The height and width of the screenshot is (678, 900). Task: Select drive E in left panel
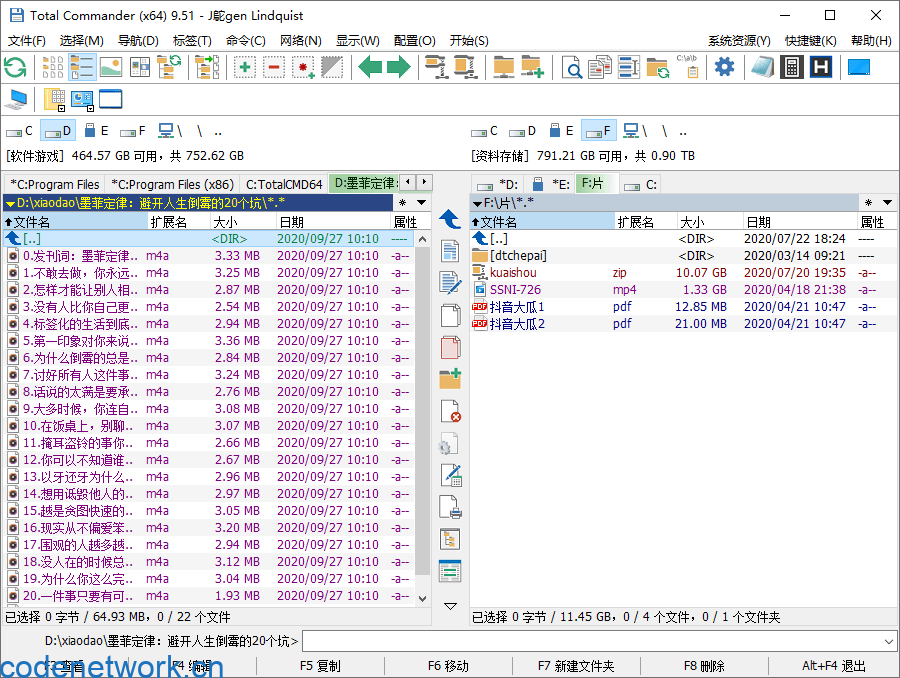click(96, 131)
